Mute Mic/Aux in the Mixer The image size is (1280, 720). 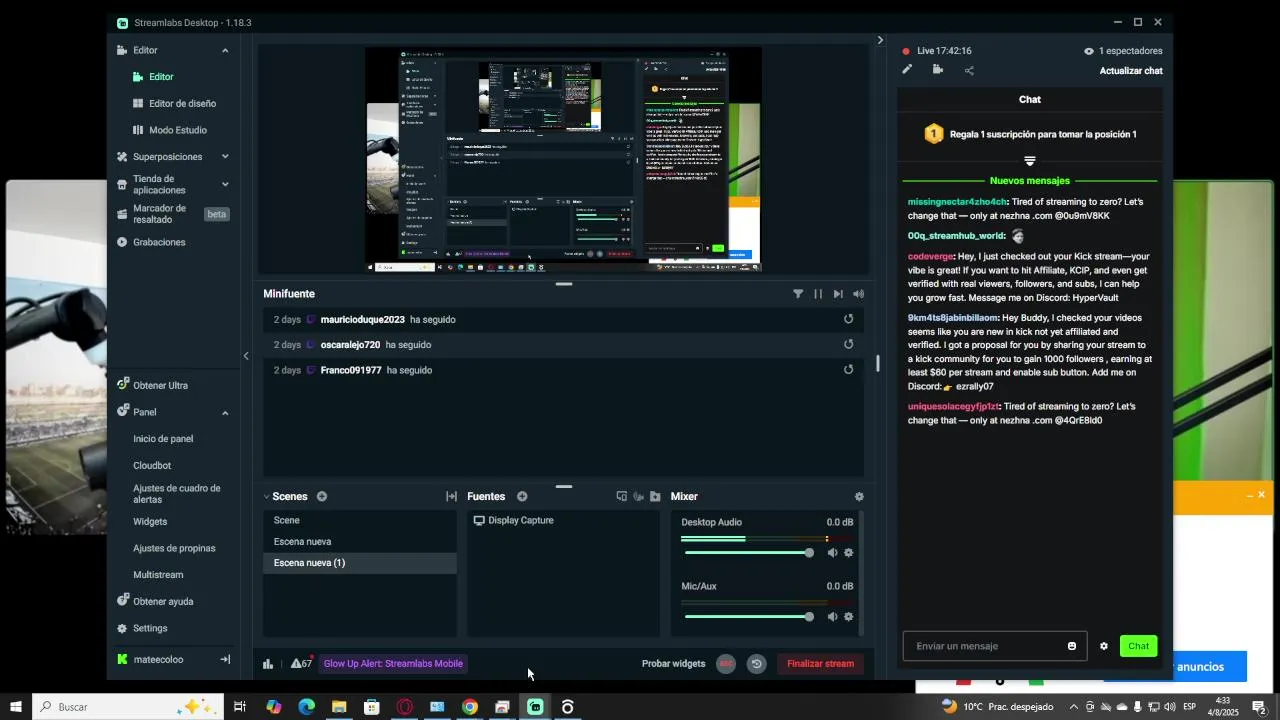832,617
